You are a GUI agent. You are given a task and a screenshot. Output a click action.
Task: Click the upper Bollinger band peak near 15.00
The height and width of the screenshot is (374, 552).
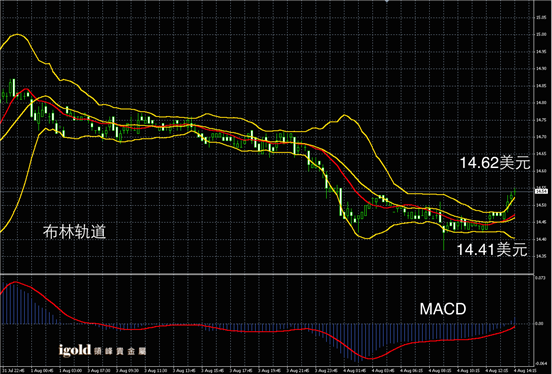(x=17, y=35)
